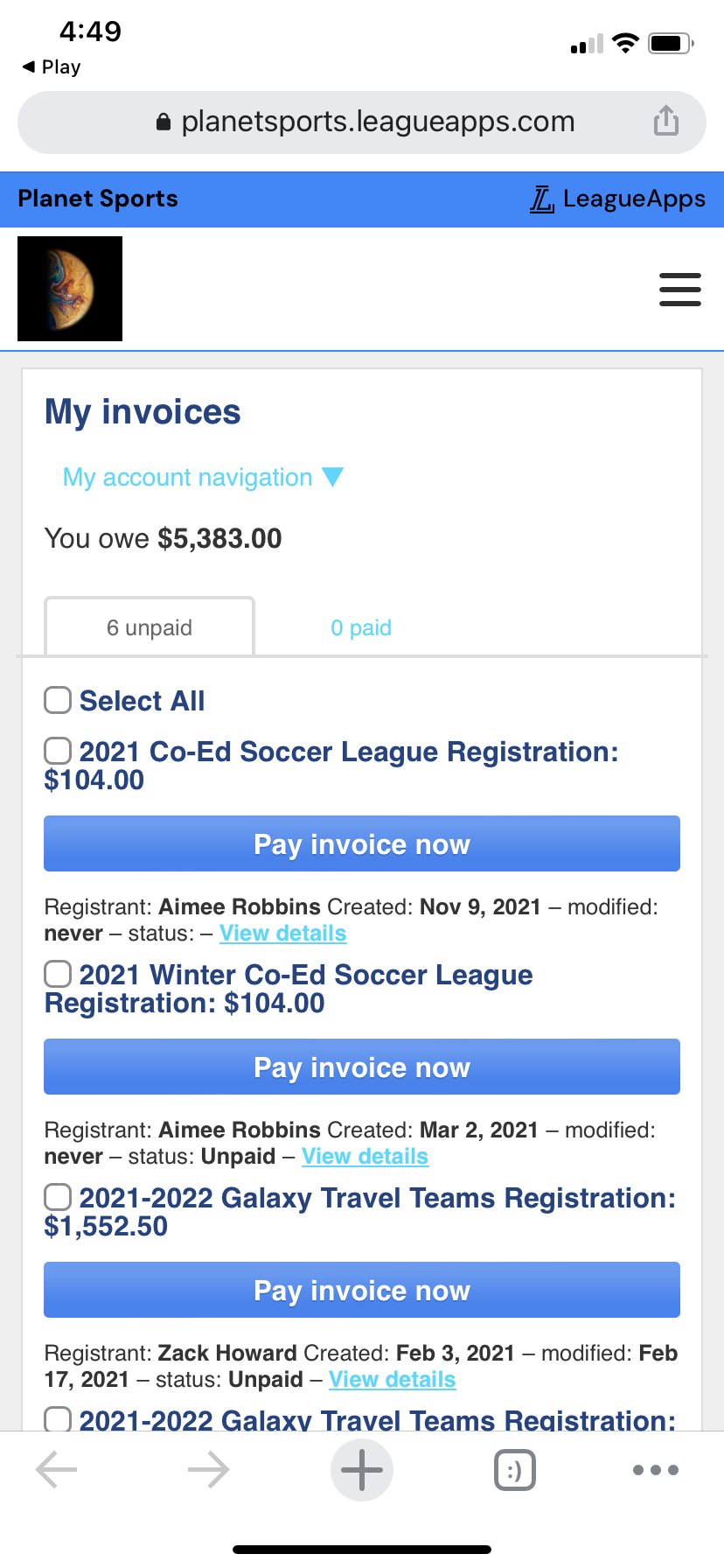Switch to the 0 paid tab
This screenshot has width=724, height=1568.
[x=360, y=627]
